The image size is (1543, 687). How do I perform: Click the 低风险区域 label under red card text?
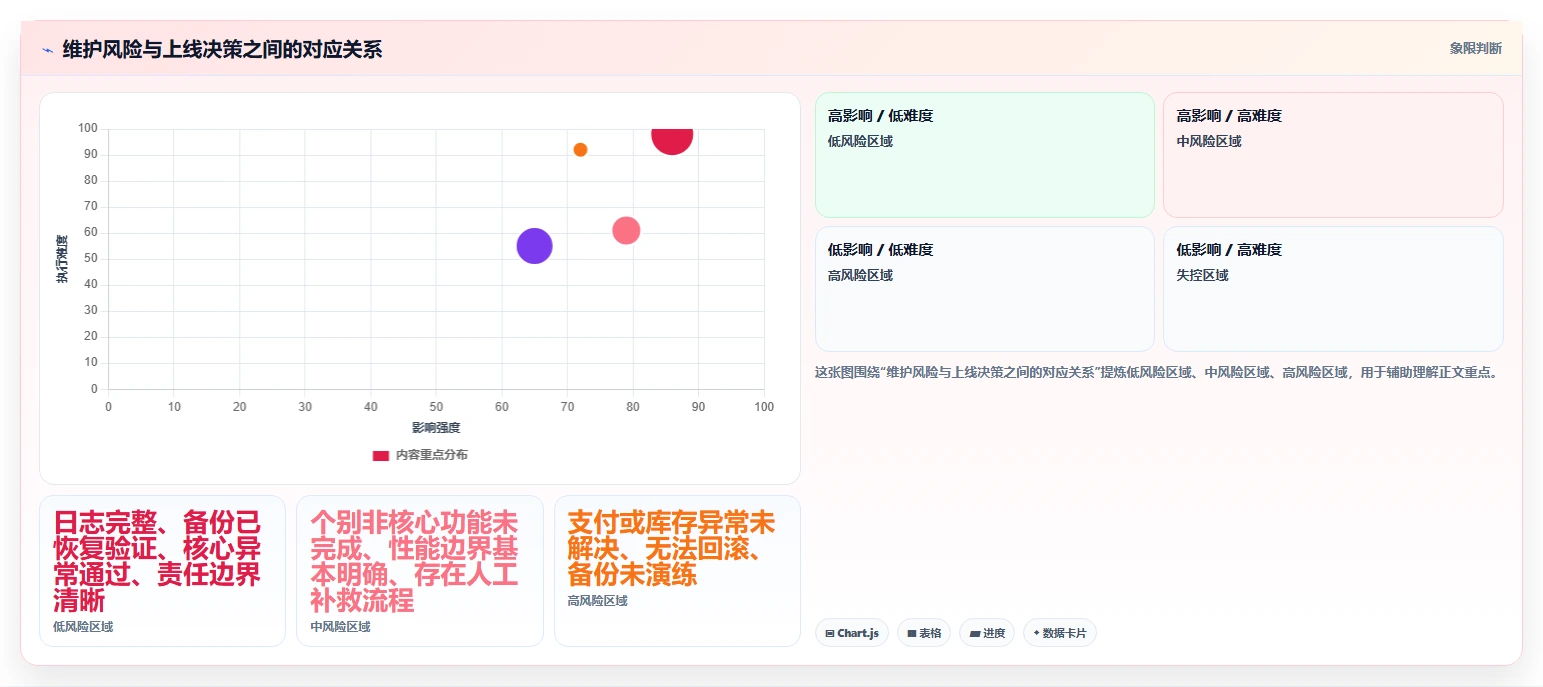tap(83, 627)
